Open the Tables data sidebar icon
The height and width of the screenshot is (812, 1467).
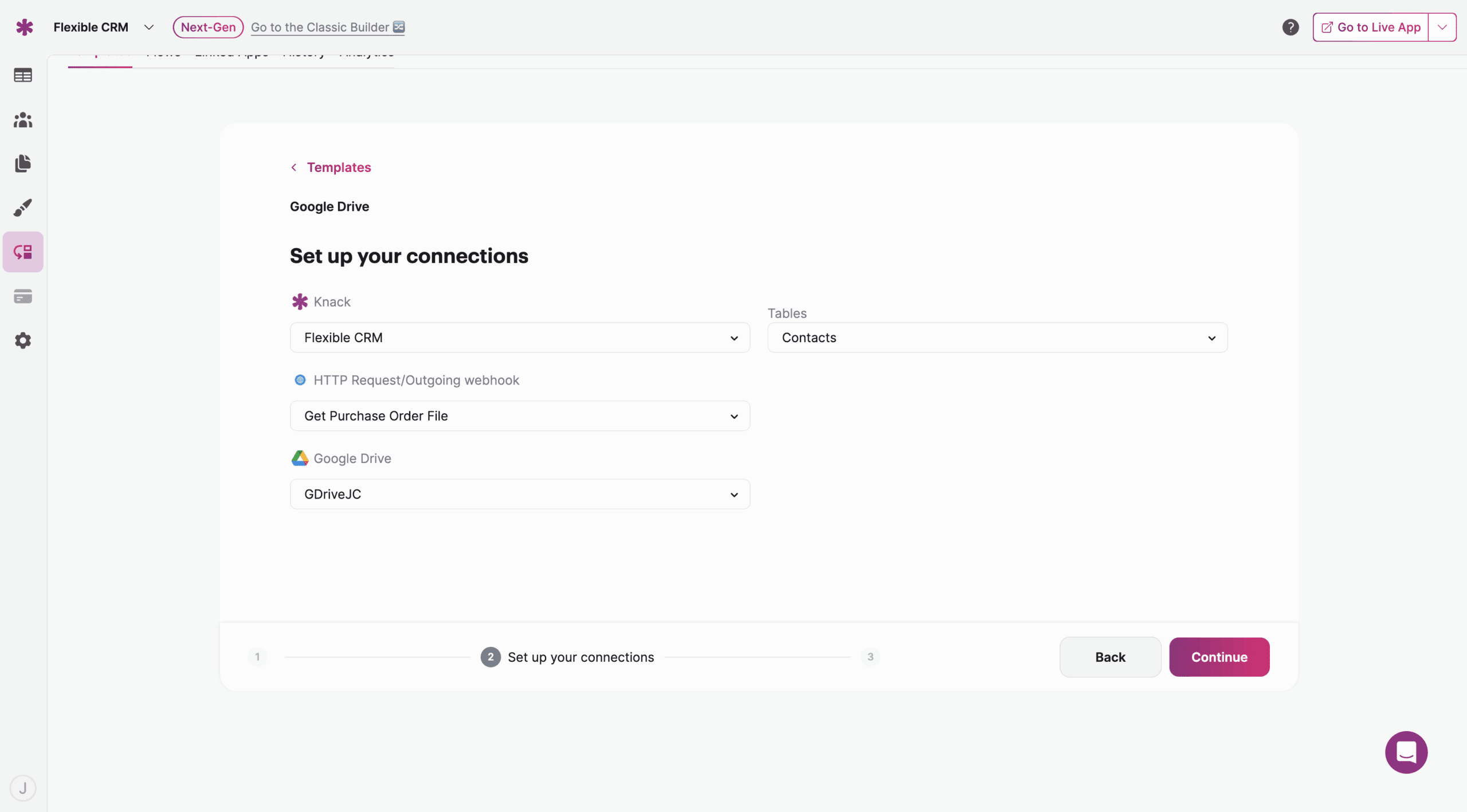pos(23,75)
